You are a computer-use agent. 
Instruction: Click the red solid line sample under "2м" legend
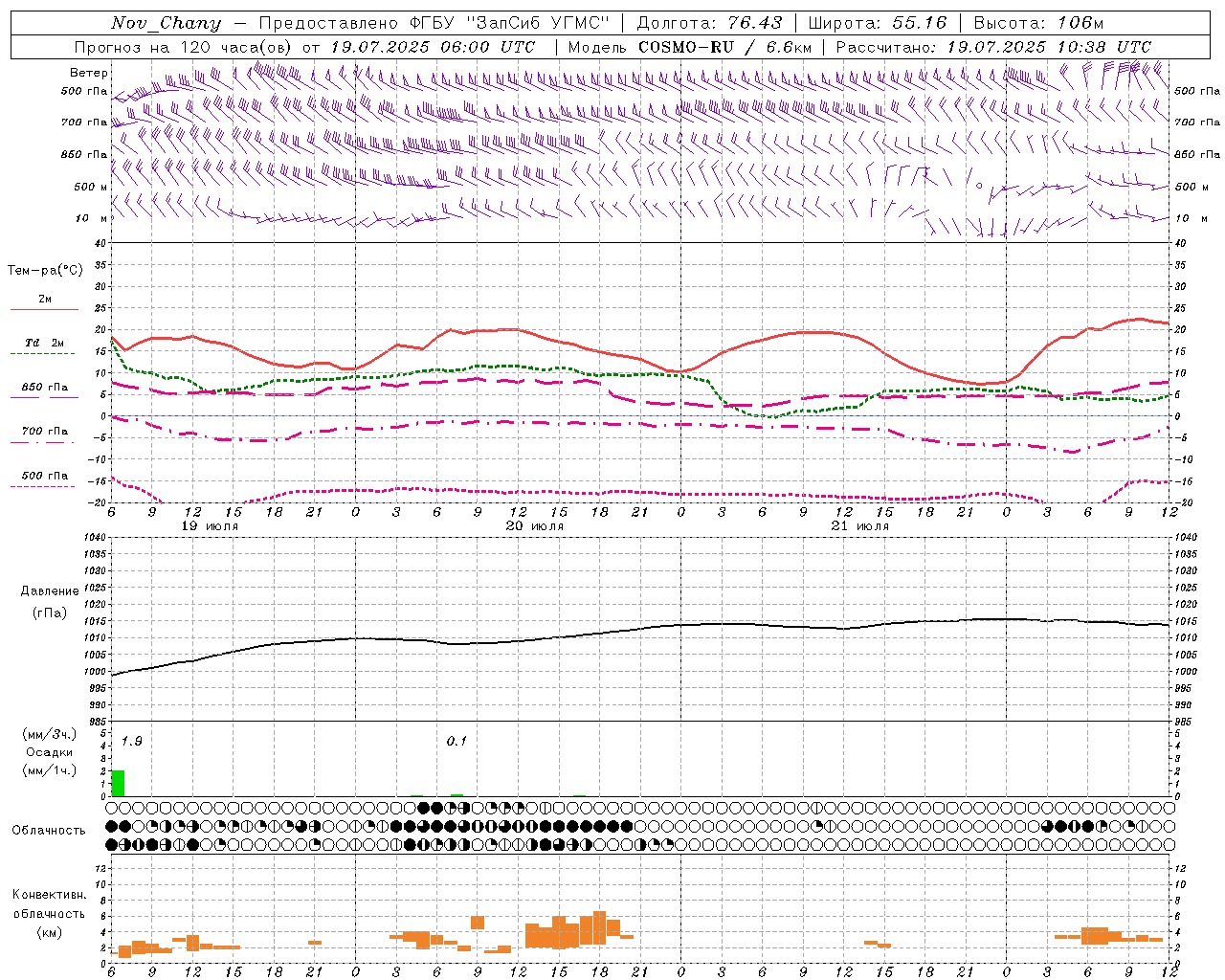click(x=44, y=309)
